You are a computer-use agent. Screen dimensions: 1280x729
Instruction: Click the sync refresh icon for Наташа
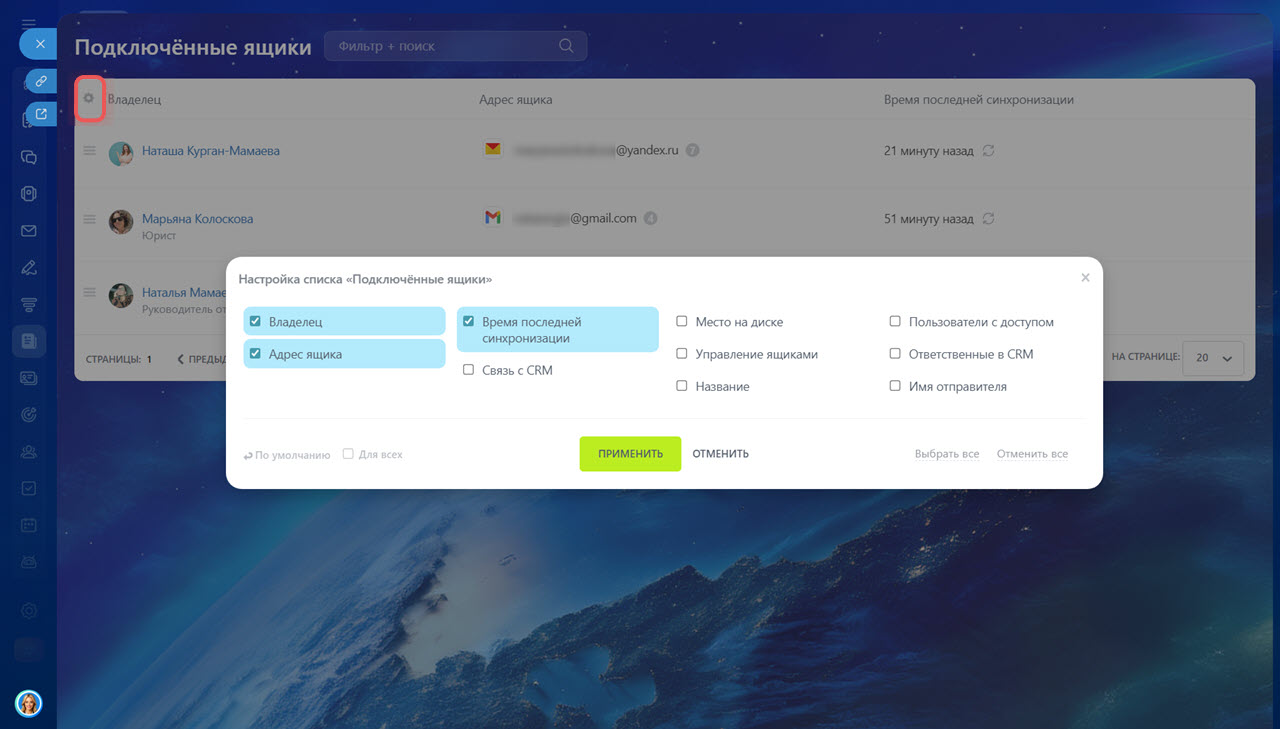[x=988, y=151]
